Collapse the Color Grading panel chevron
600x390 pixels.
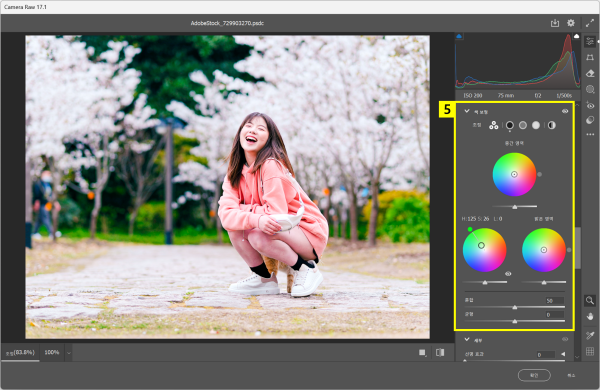467,111
